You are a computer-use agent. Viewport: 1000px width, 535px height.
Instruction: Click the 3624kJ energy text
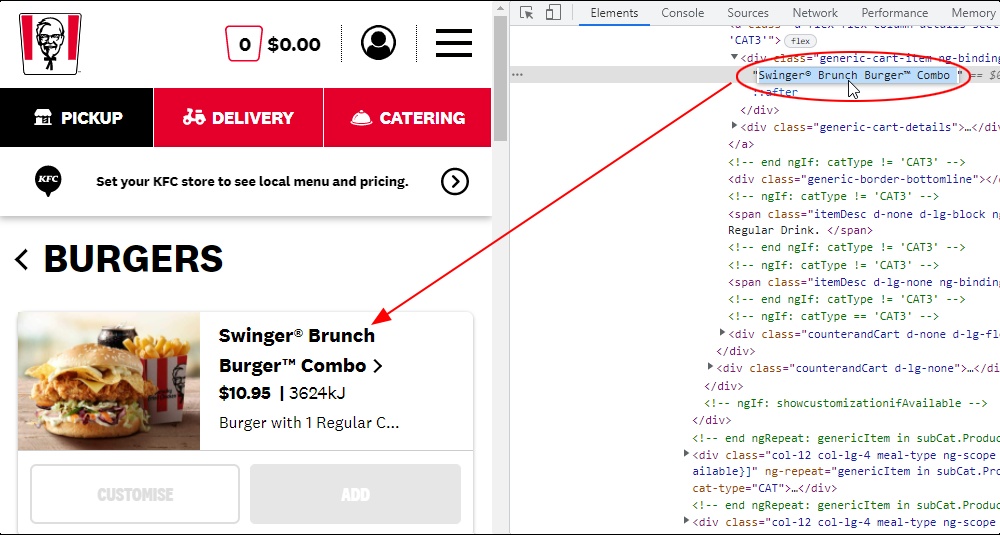tap(317, 393)
